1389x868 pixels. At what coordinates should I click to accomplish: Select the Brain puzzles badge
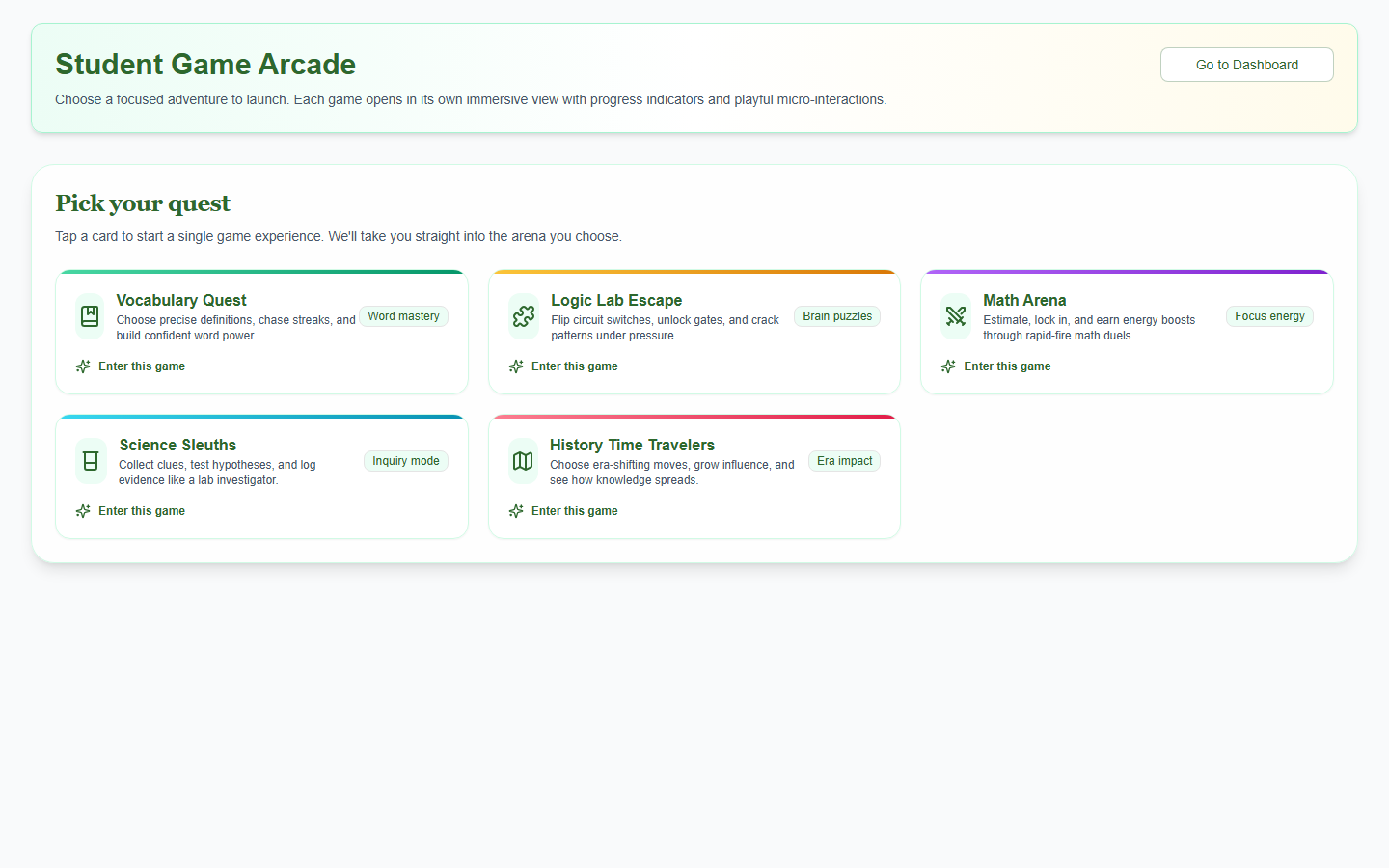coord(837,316)
